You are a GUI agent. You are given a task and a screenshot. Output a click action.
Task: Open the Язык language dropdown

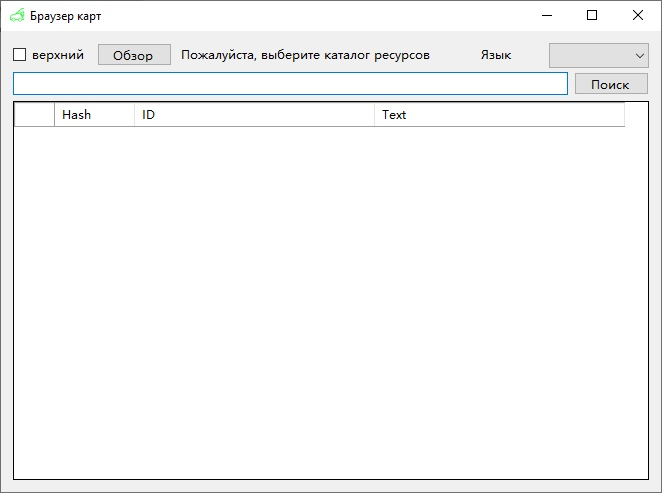(598, 55)
